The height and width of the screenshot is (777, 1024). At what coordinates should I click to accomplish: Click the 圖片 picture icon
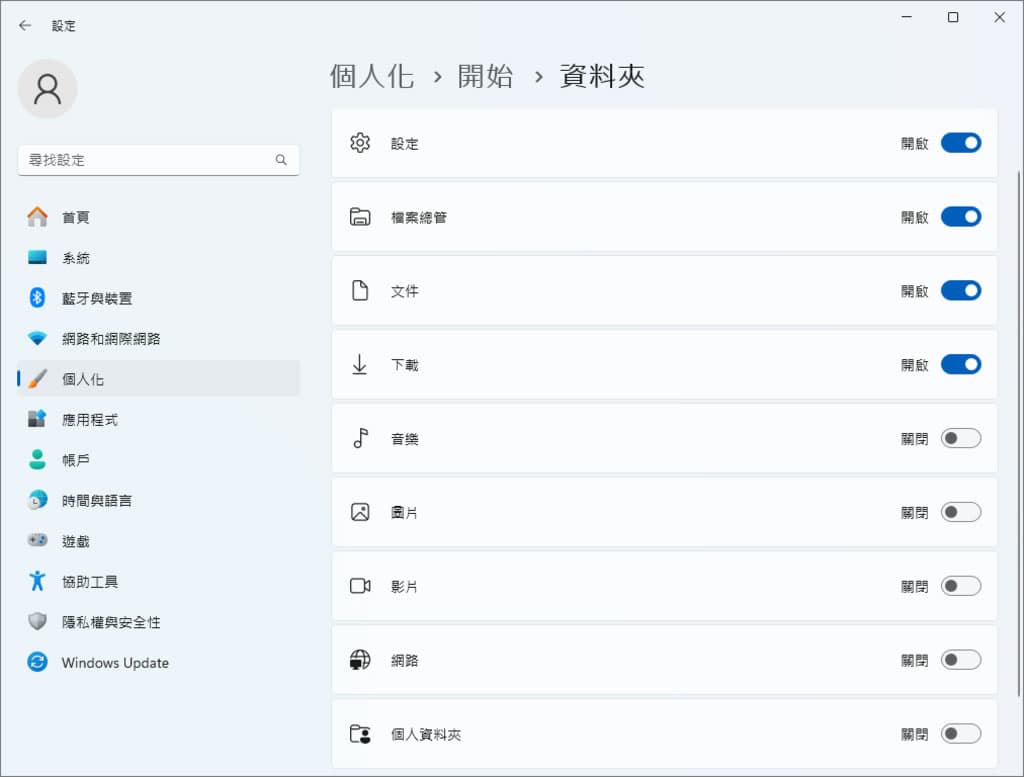coord(360,512)
